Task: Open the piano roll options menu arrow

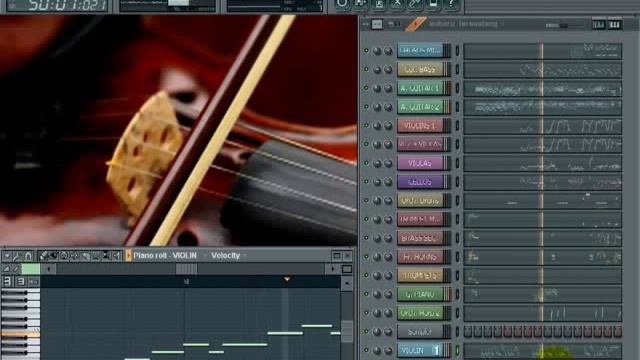Action: coord(7,256)
